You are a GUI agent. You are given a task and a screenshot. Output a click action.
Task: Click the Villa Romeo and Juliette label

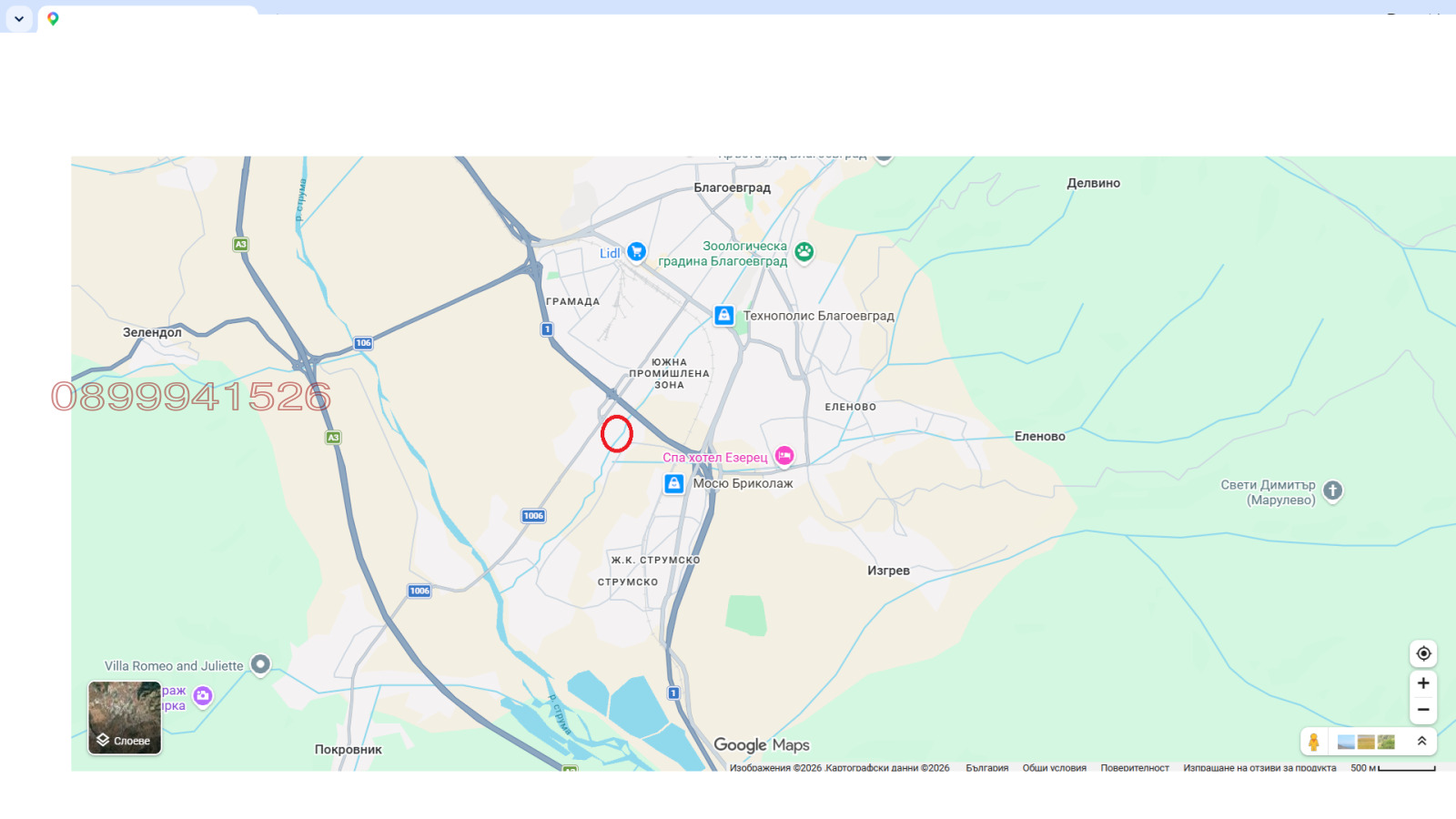(x=174, y=666)
